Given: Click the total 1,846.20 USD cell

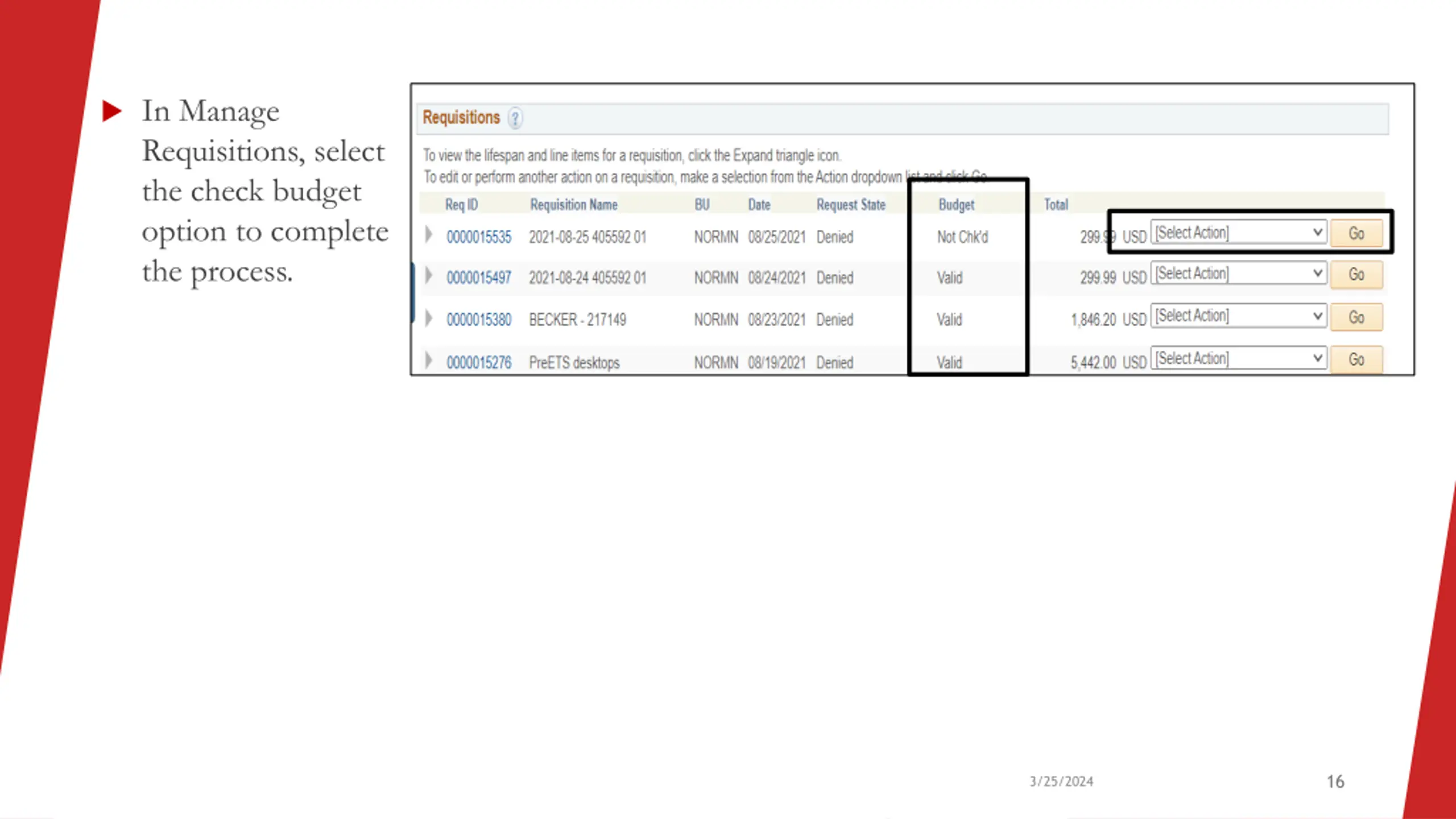Looking at the screenshot, I should tap(1108, 320).
